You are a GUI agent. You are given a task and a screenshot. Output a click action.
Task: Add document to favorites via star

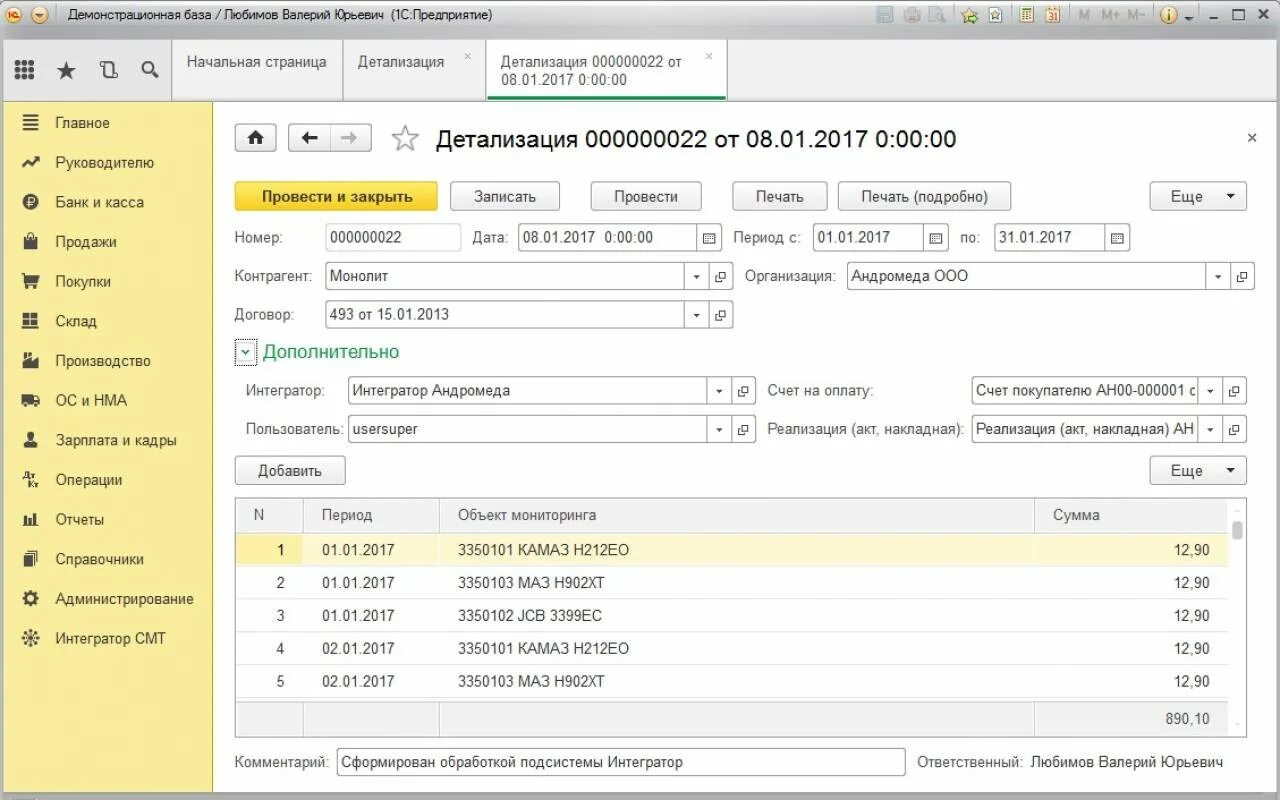(x=404, y=138)
